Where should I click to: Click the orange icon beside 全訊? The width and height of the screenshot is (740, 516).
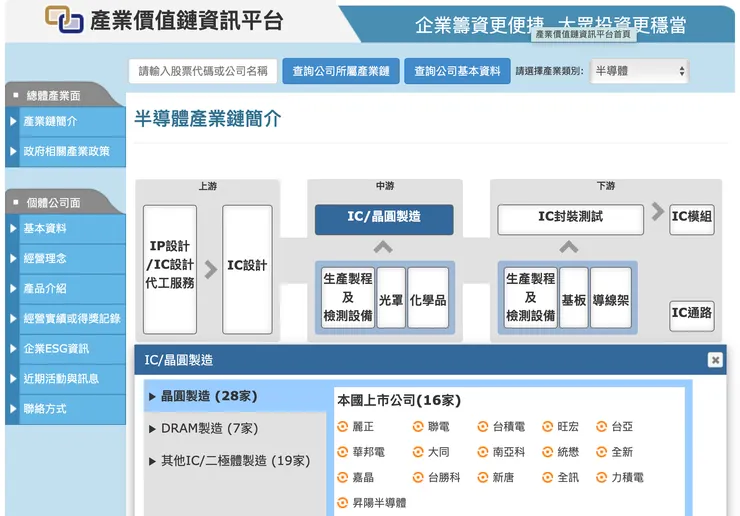(x=547, y=478)
